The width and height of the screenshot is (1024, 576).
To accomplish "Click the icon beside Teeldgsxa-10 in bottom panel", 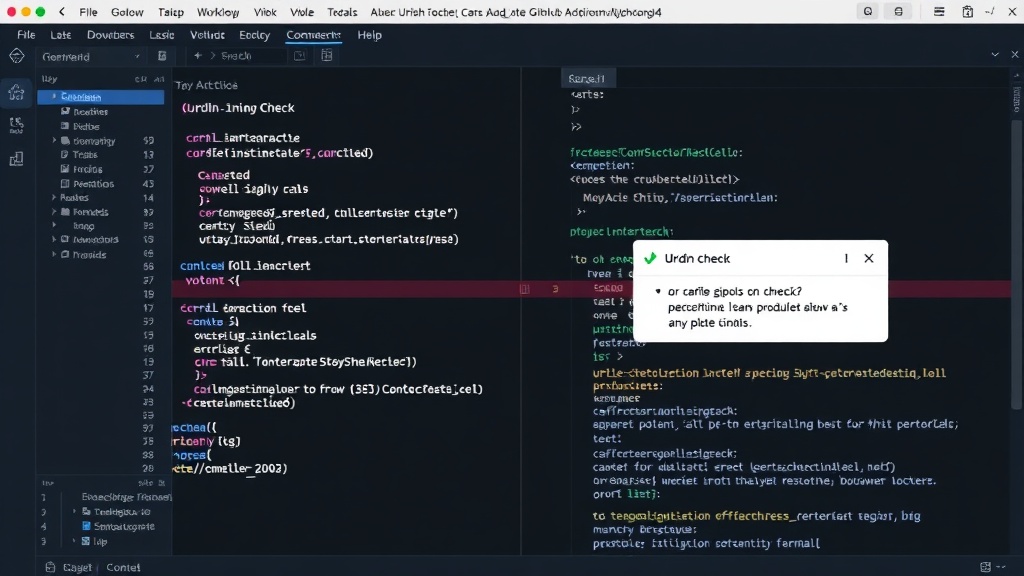I will pyautogui.click(x=86, y=511).
